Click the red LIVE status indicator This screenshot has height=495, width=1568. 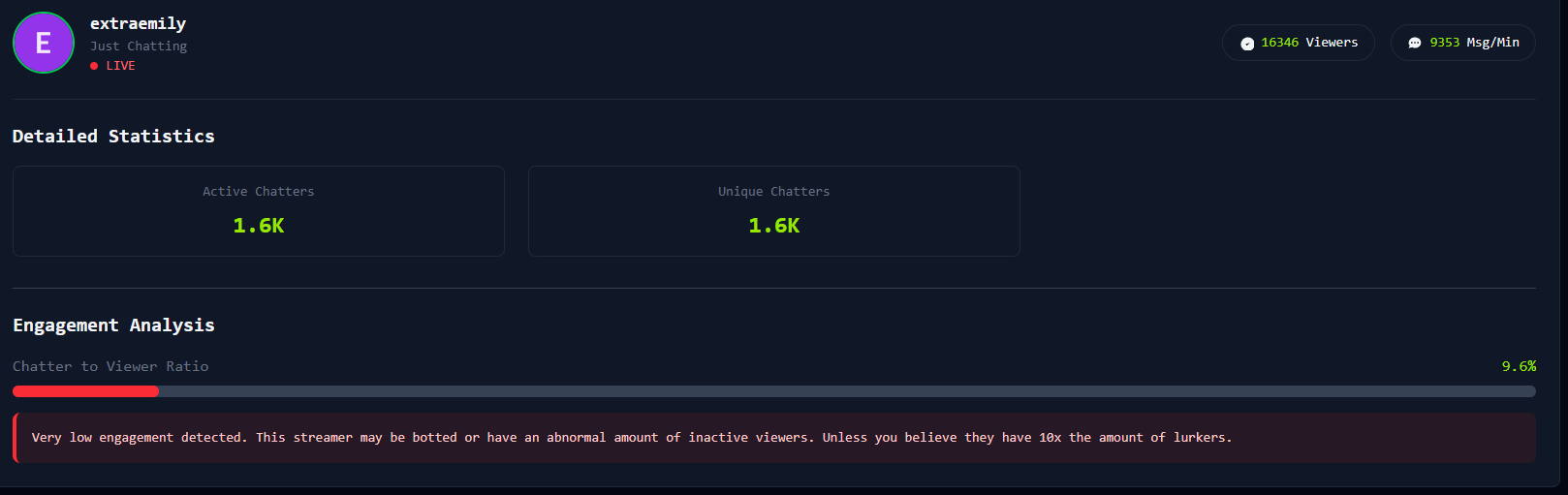112,66
